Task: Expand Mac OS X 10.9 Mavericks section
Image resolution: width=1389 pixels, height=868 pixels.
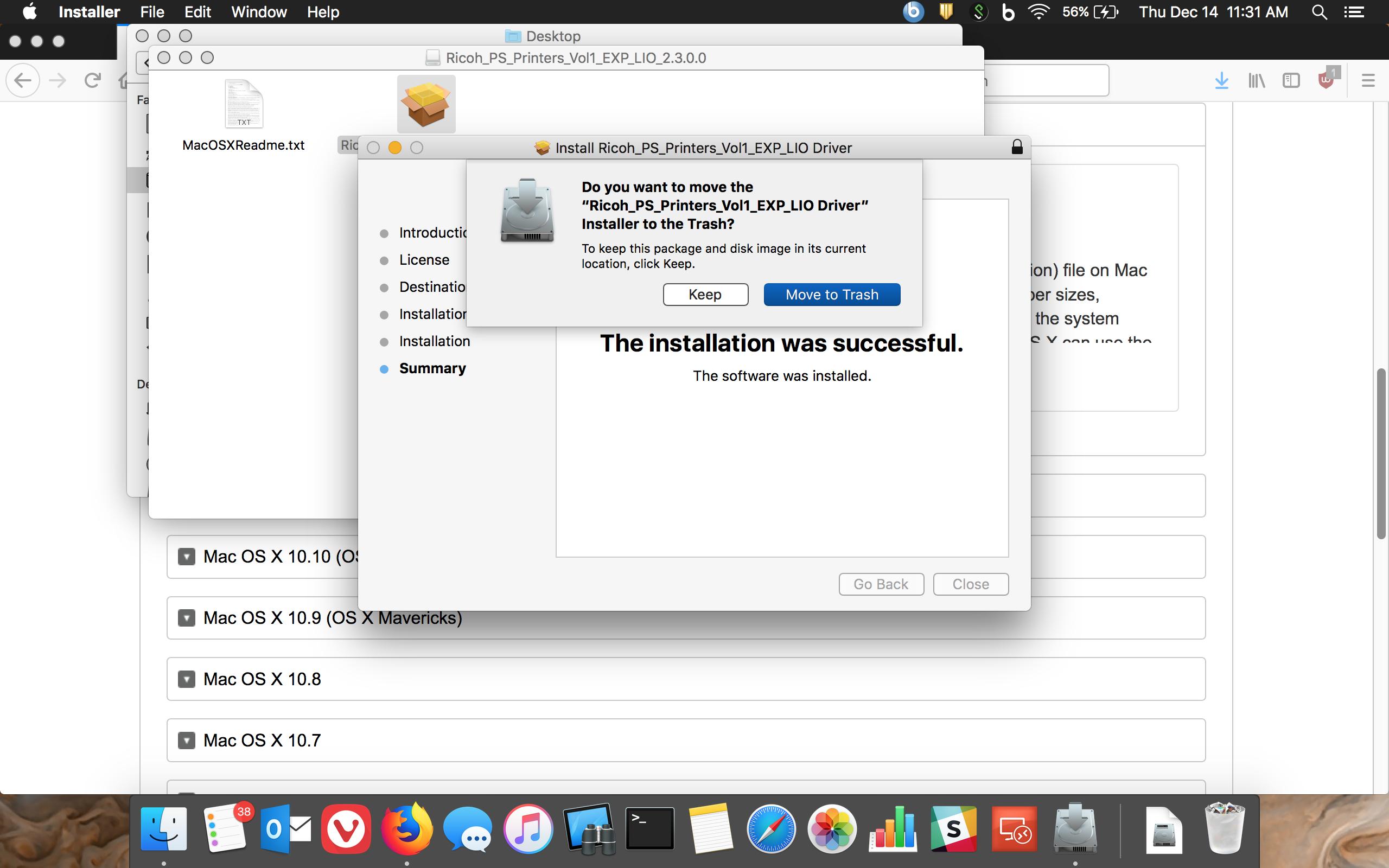Action: pyautogui.click(x=187, y=618)
